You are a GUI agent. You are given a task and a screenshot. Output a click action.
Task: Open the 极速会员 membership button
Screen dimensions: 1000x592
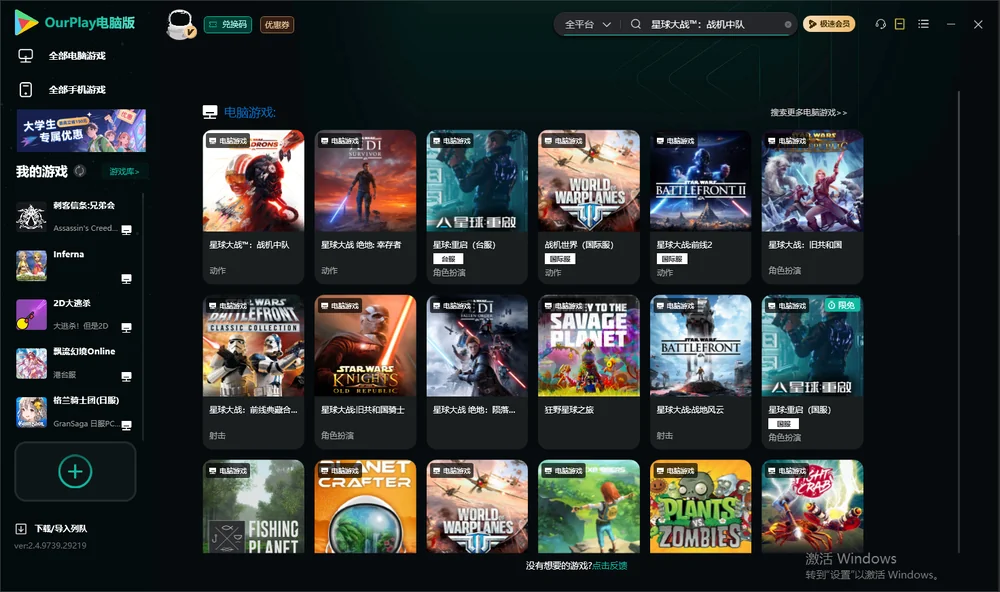pyautogui.click(x=829, y=24)
